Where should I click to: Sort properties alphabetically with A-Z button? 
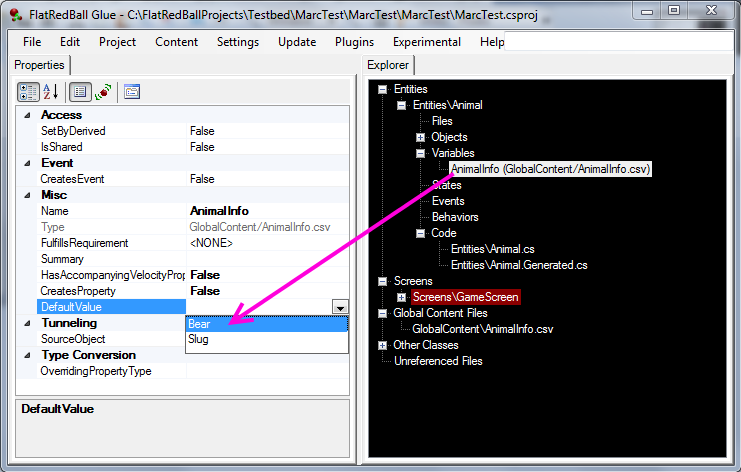[x=51, y=91]
